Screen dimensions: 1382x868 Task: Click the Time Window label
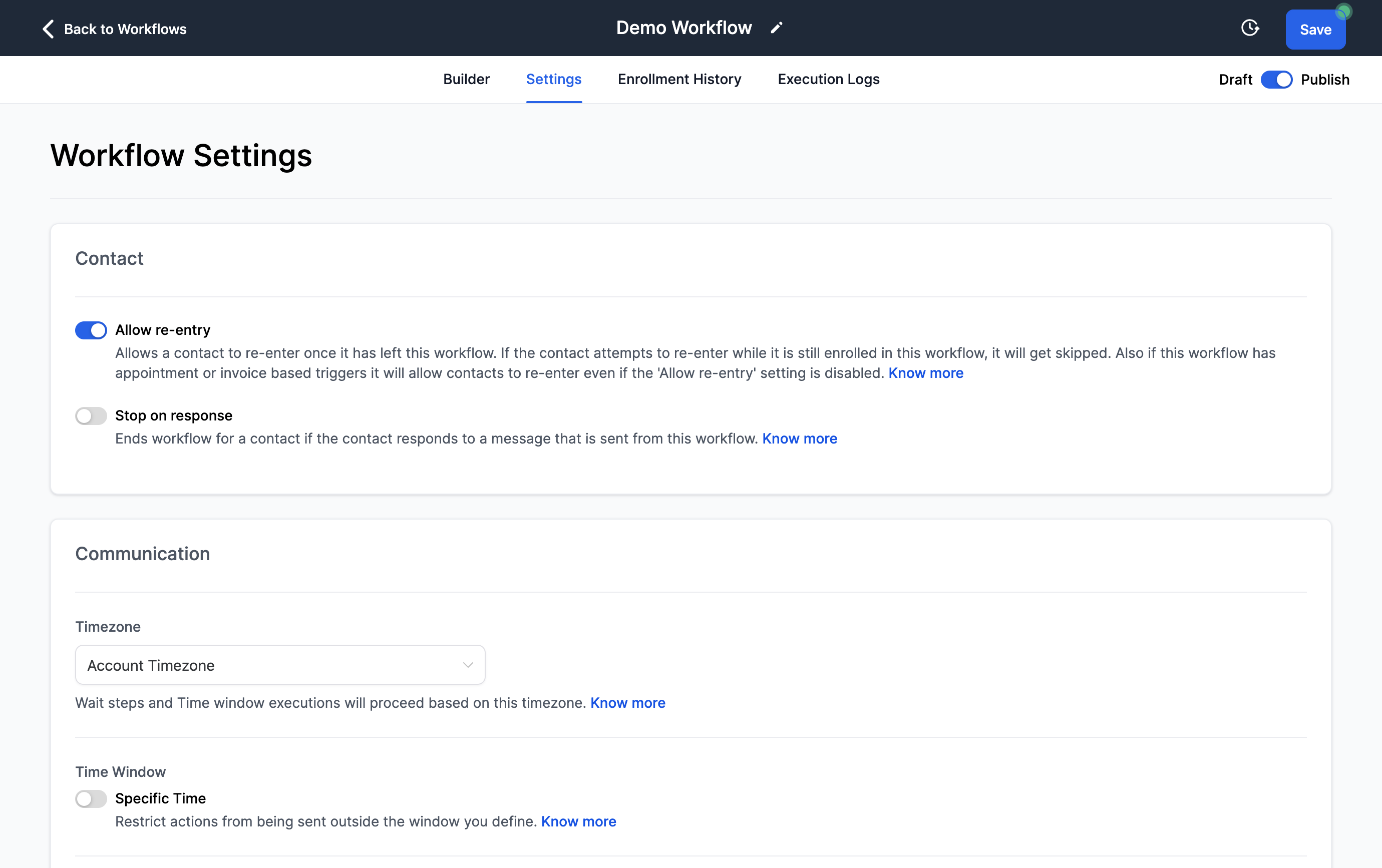pos(120,771)
